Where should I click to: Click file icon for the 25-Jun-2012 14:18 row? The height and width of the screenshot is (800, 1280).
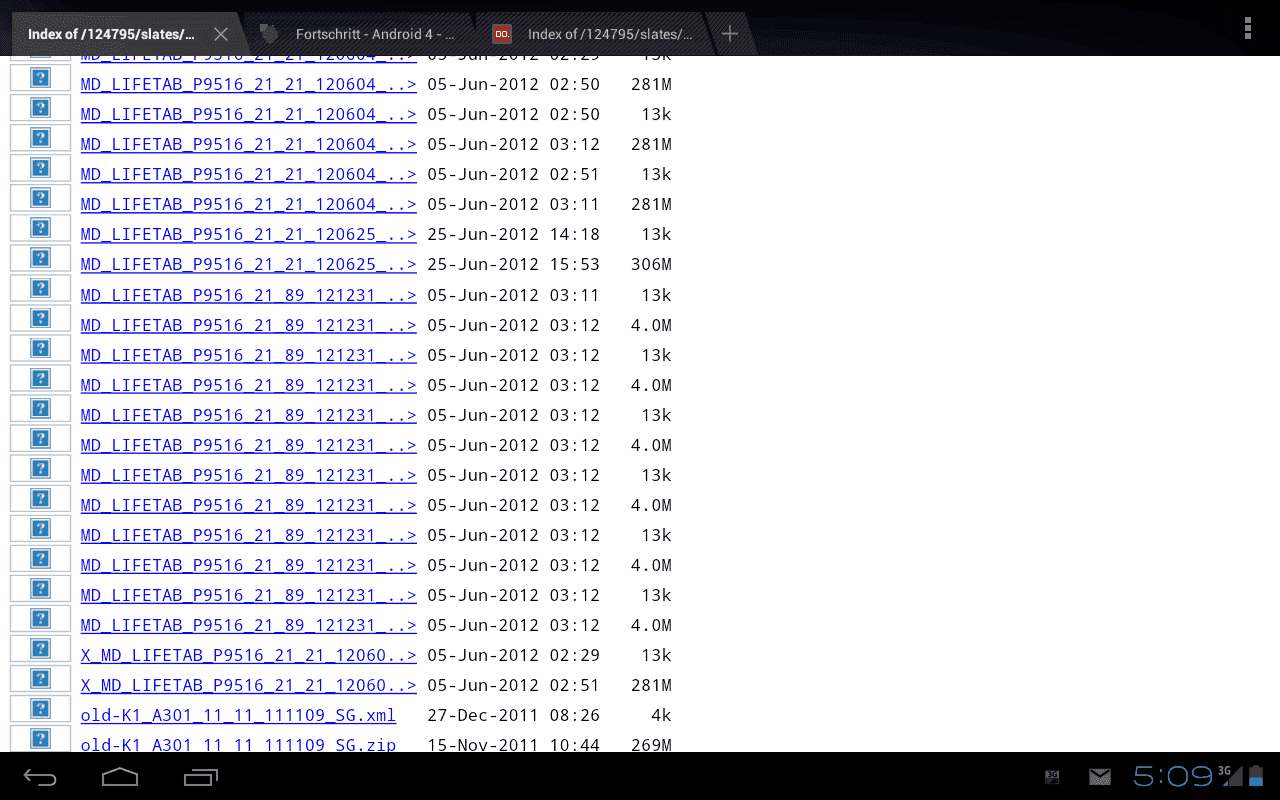click(x=41, y=228)
